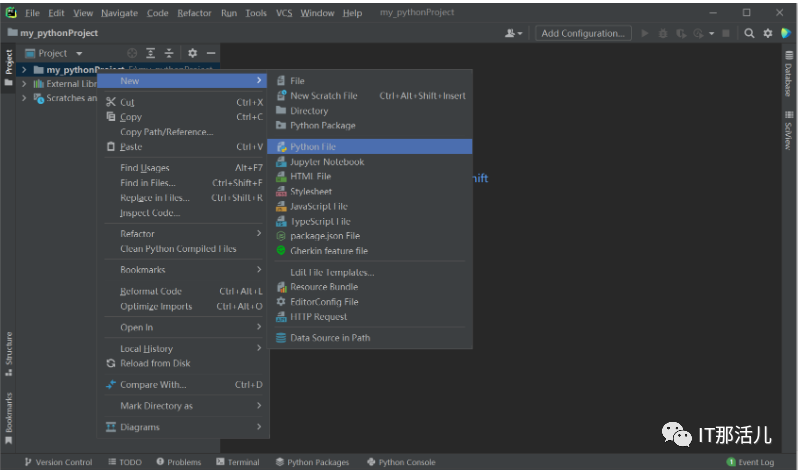Viewport: 798px width, 470px height.
Task: Open the File menu
Action: [32, 13]
